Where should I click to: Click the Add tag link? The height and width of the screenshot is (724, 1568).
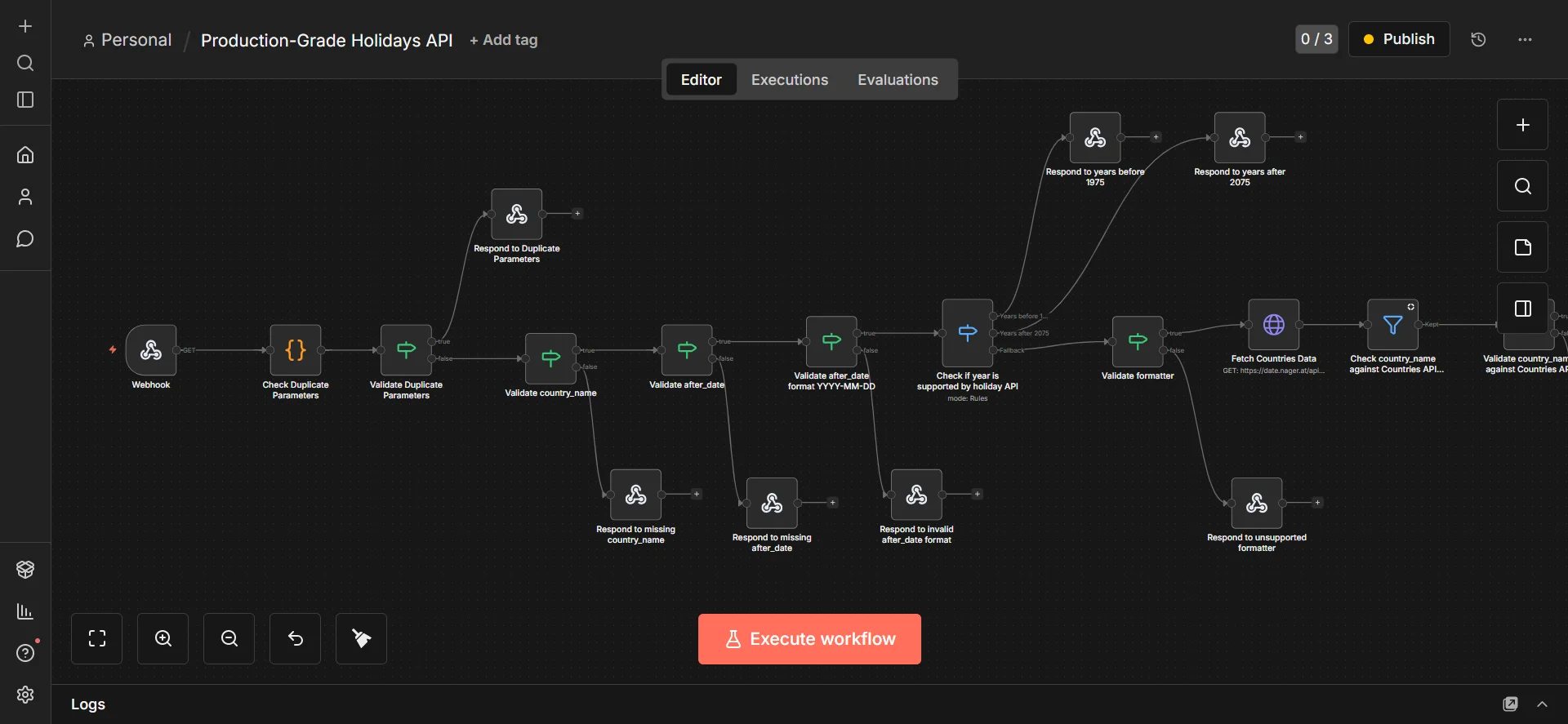coord(504,40)
